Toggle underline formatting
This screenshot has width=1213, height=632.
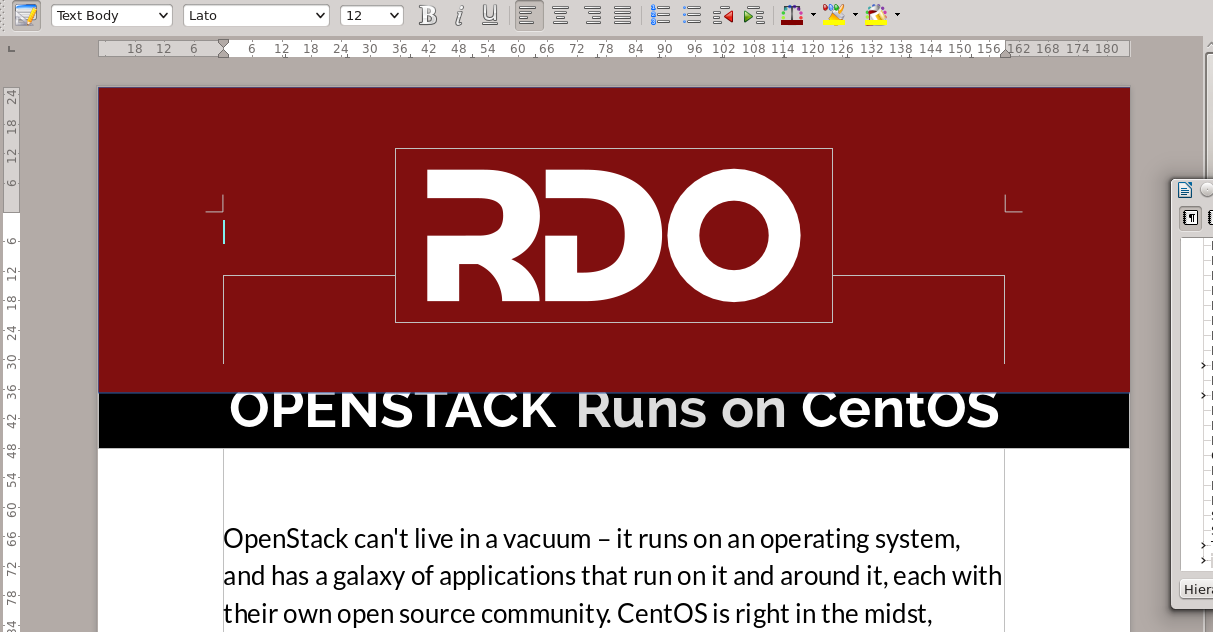pos(489,15)
